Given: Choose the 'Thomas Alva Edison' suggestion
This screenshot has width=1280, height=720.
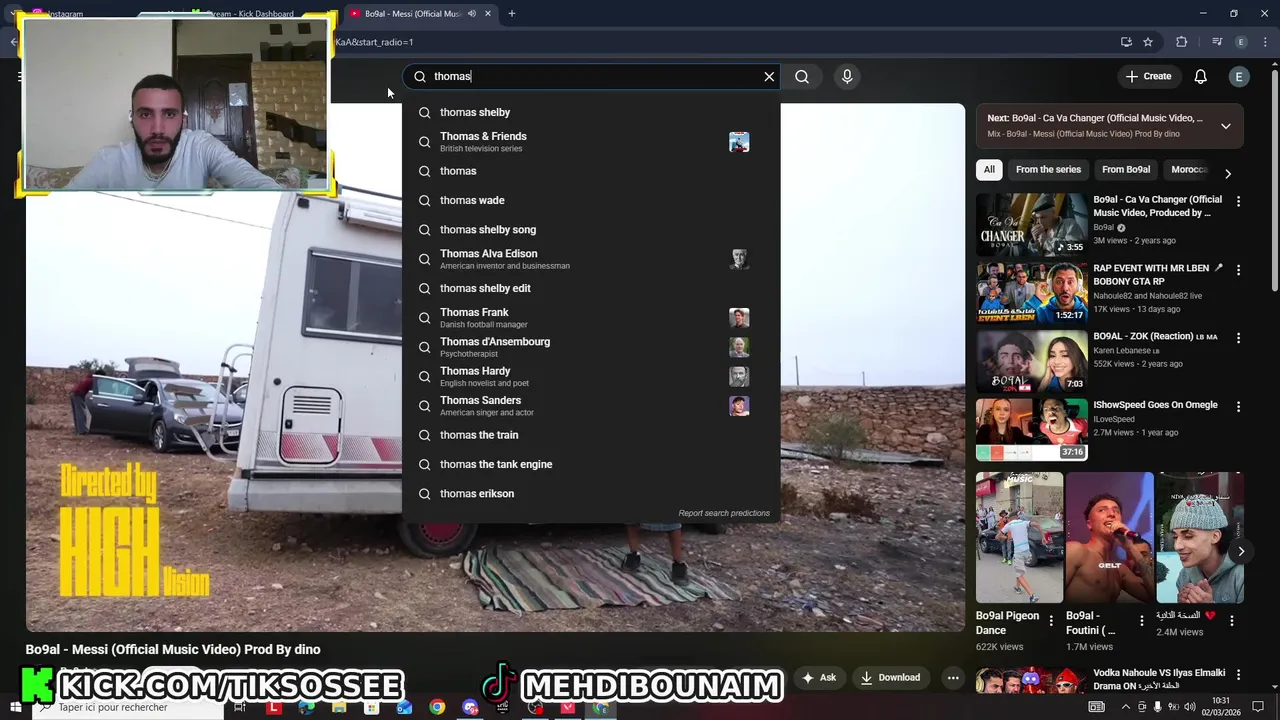Looking at the screenshot, I should [591, 259].
